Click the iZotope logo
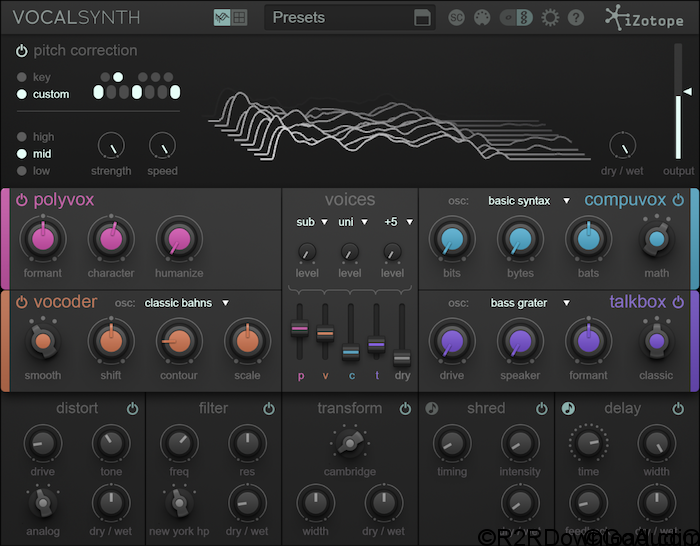This screenshot has height=546, width=700. click(644, 18)
